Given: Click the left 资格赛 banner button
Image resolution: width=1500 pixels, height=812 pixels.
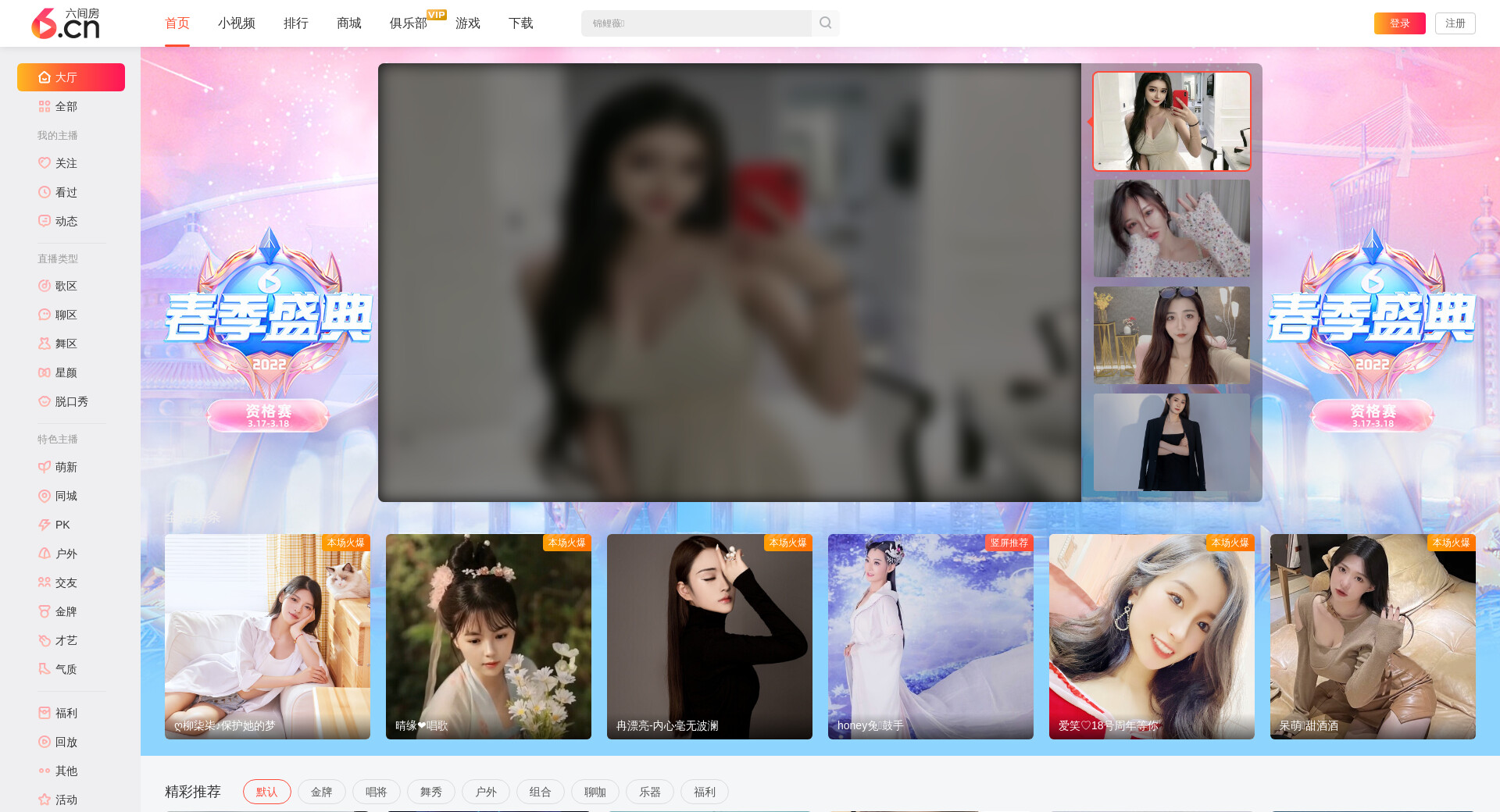Looking at the screenshot, I should [268, 415].
